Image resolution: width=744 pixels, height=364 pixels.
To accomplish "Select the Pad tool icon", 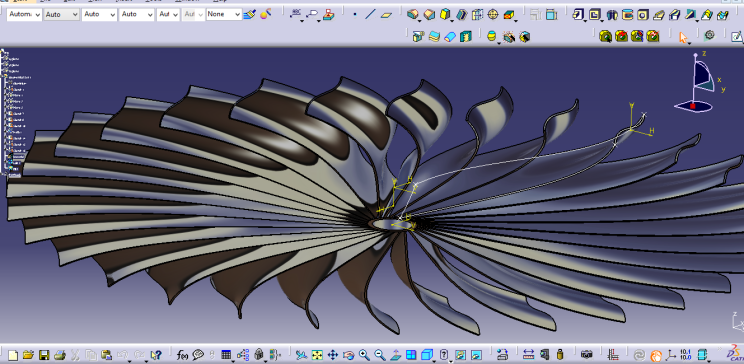I will tap(412, 15).
